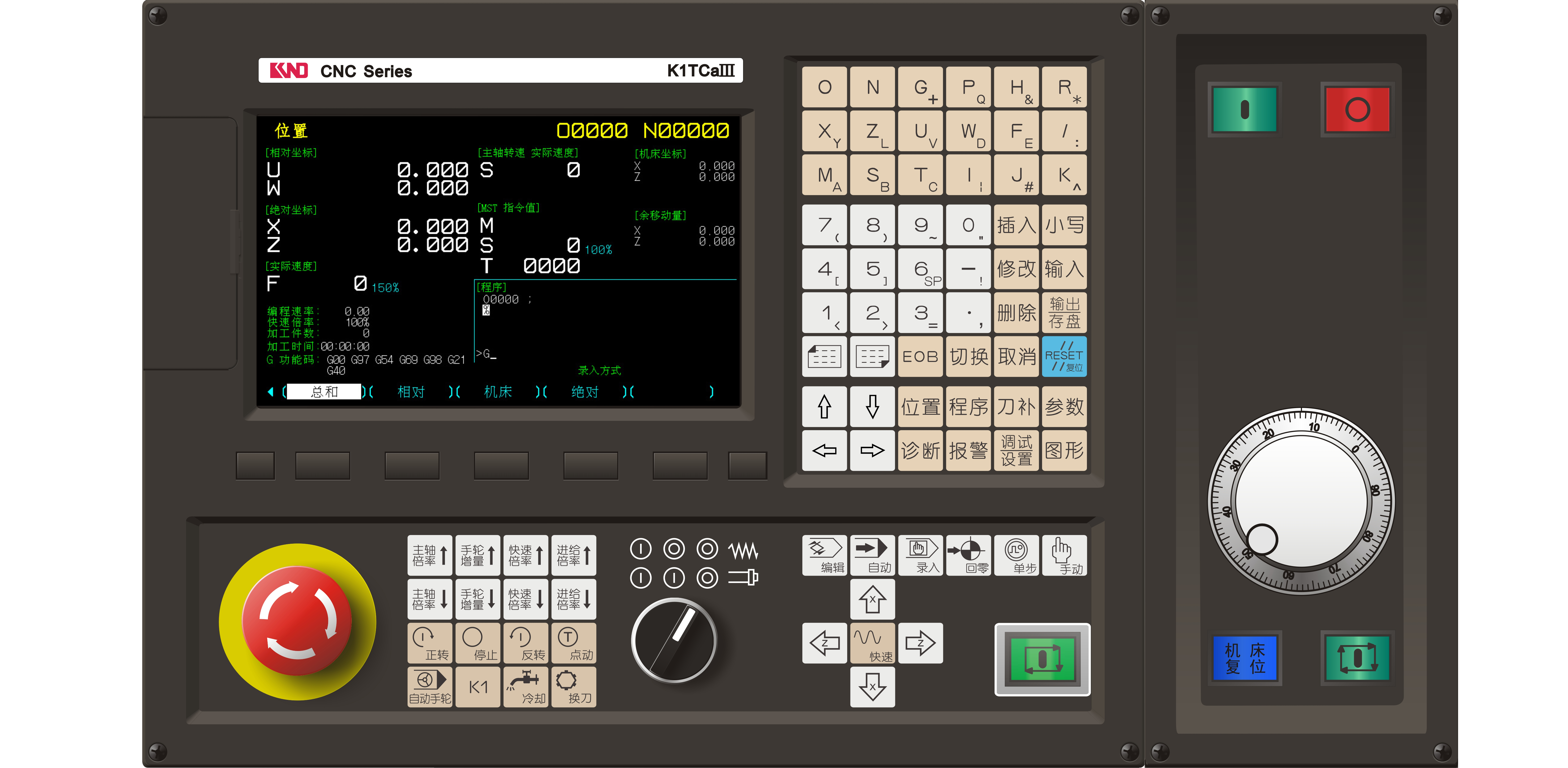Decrease 进给倍率 feed override
This screenshot has width=1568, height=768.
(x=574, y=599)
